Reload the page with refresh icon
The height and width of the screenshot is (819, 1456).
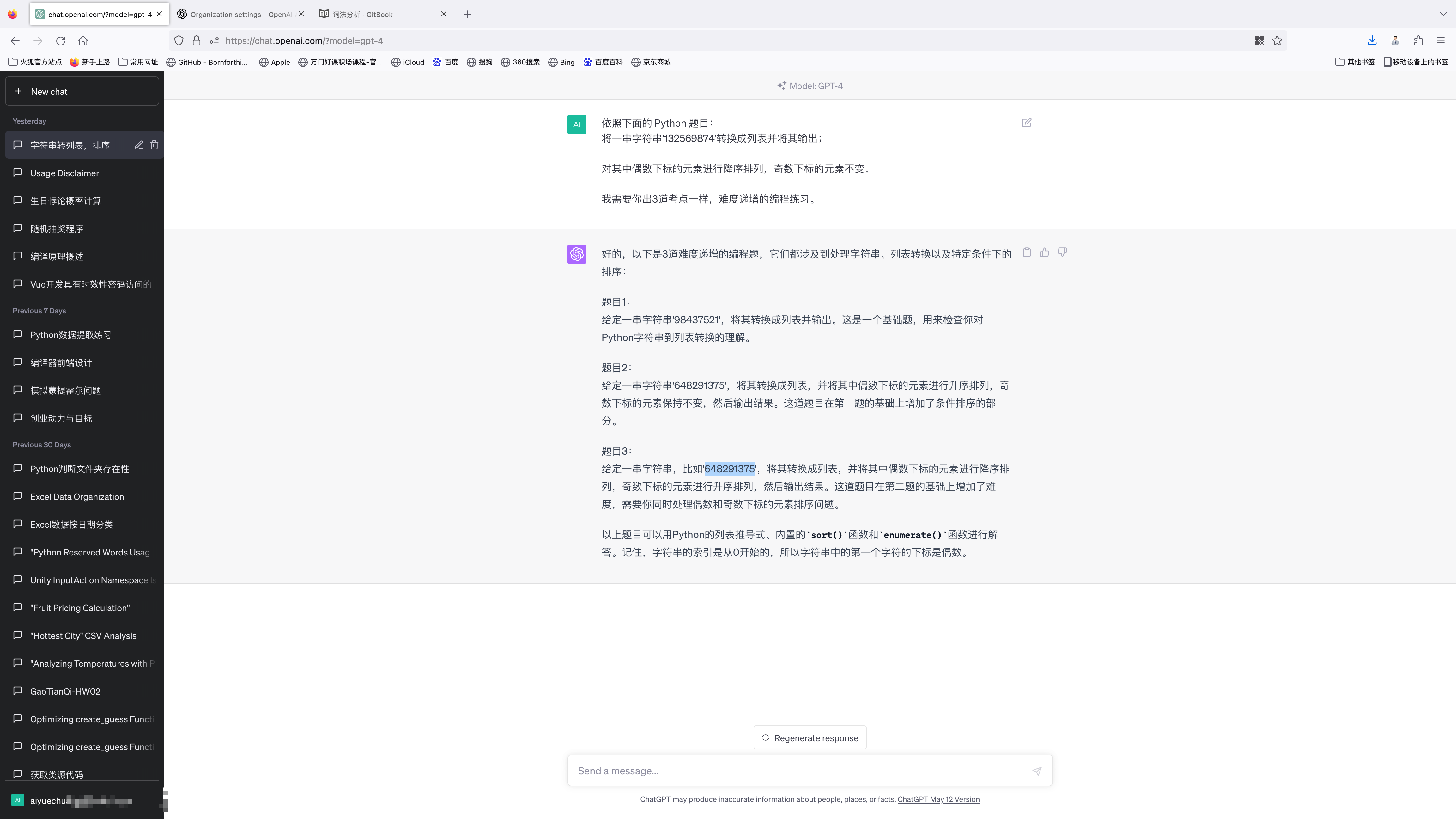coord(60,41)
